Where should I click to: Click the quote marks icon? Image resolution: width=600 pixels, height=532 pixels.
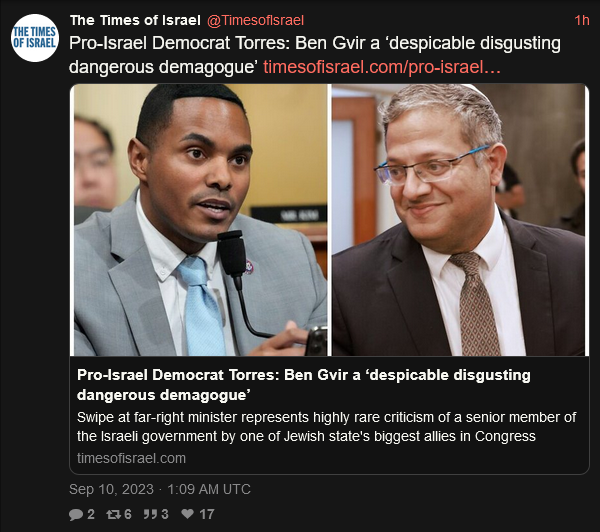150,514
